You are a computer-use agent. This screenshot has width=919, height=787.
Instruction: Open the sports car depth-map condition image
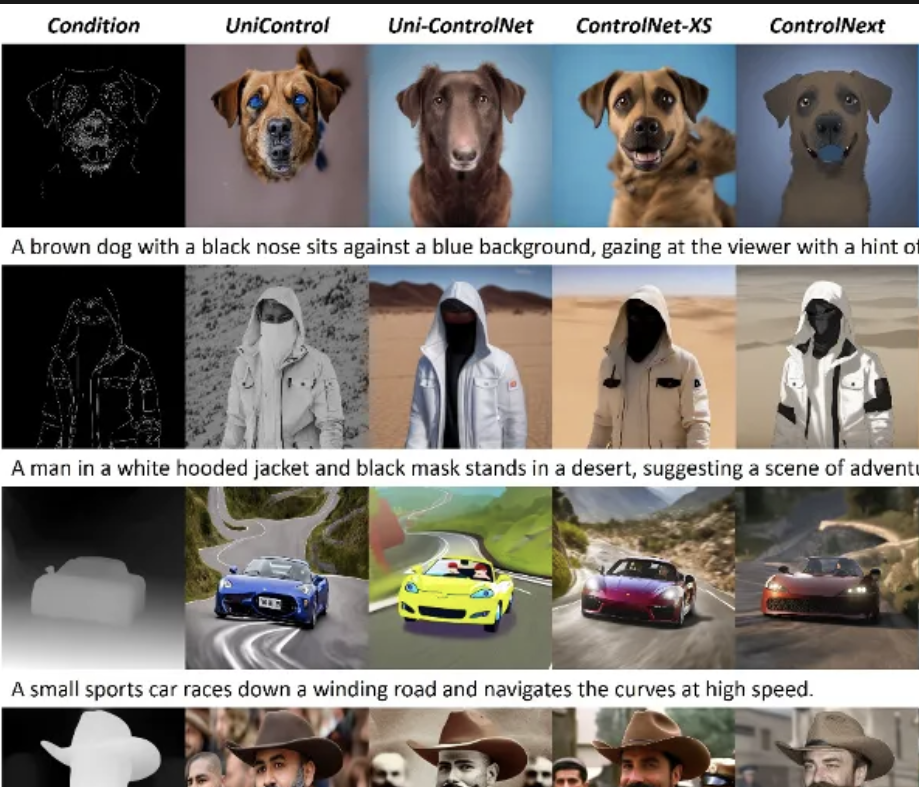92,578
